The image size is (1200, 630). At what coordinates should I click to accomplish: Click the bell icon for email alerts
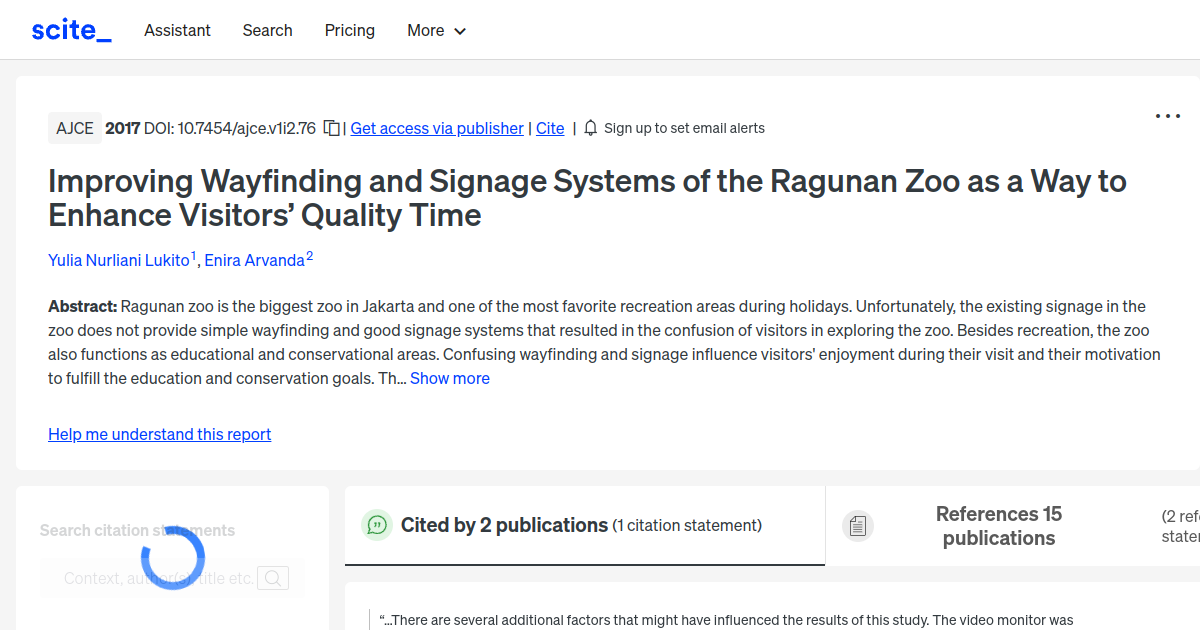click(x=590, y=128)
